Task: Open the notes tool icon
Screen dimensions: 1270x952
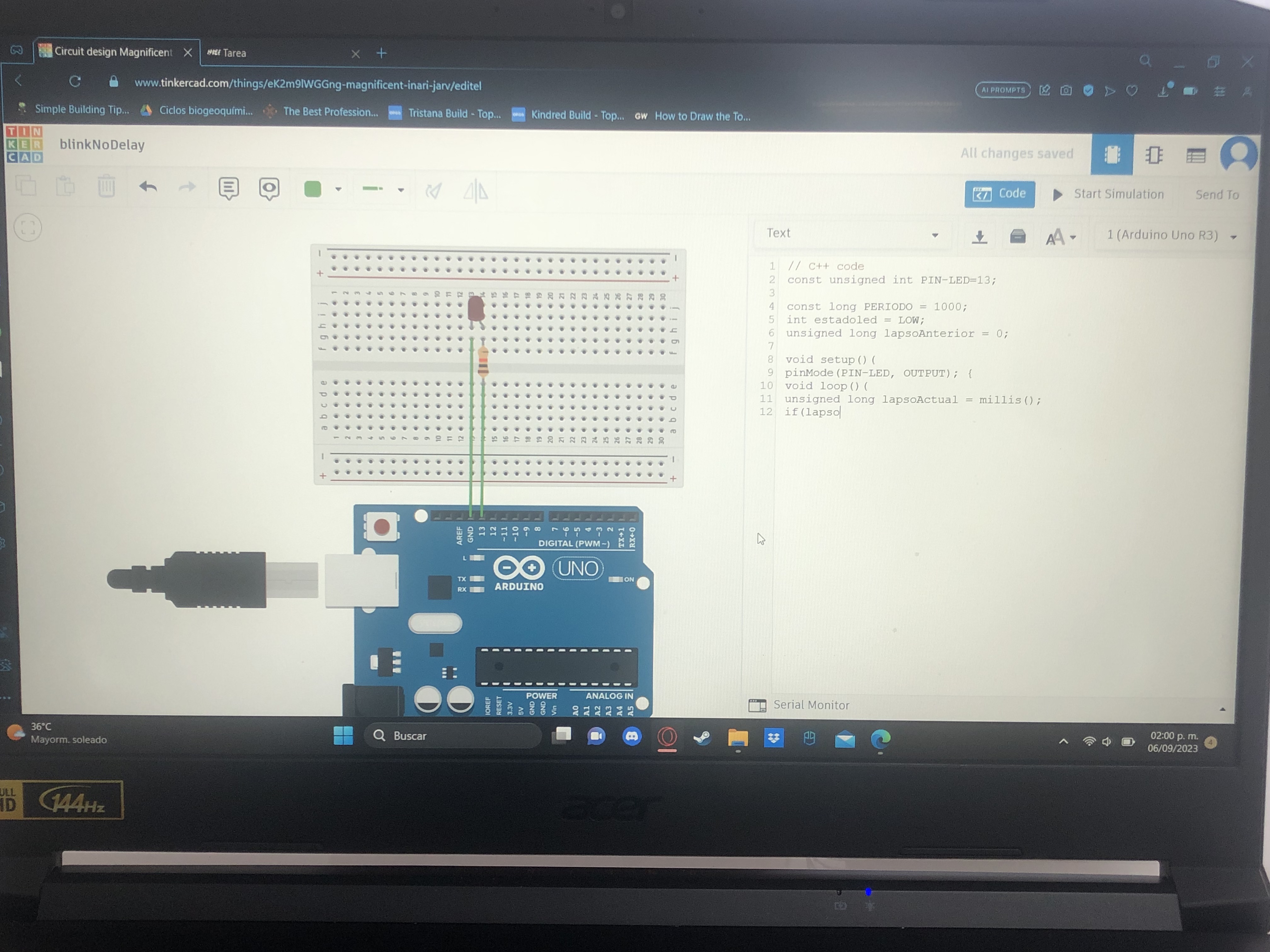Action: [228, 188]
